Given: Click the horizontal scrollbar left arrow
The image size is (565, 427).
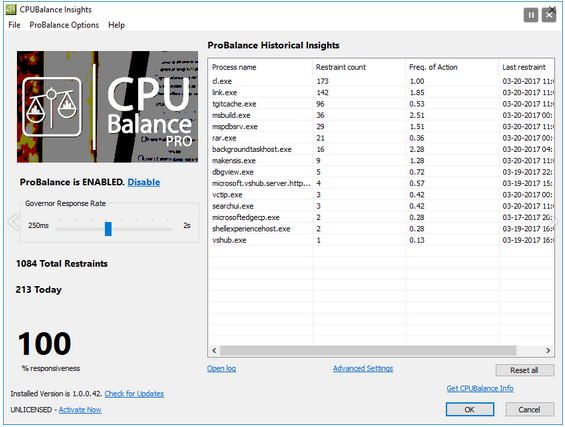Looking at the screenshot, I should click(x=214, y=350).
